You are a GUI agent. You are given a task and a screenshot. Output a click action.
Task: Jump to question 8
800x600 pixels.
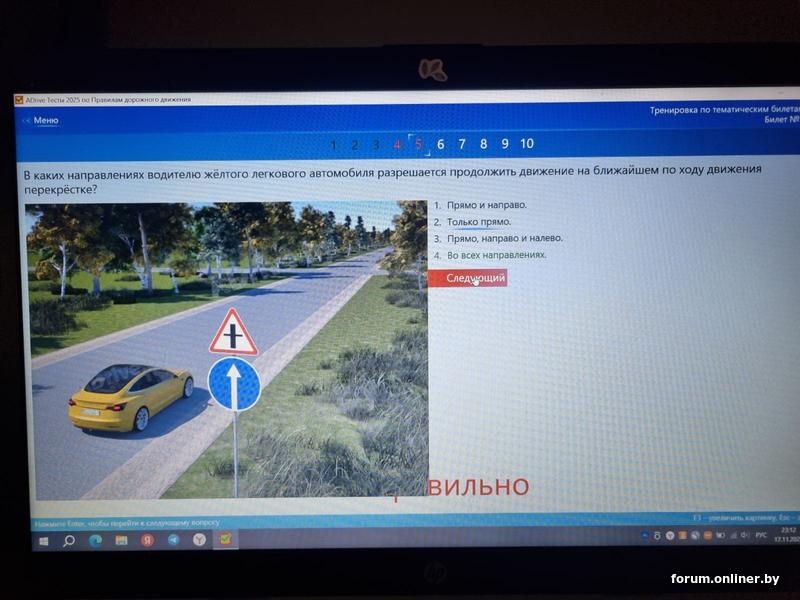483,144
